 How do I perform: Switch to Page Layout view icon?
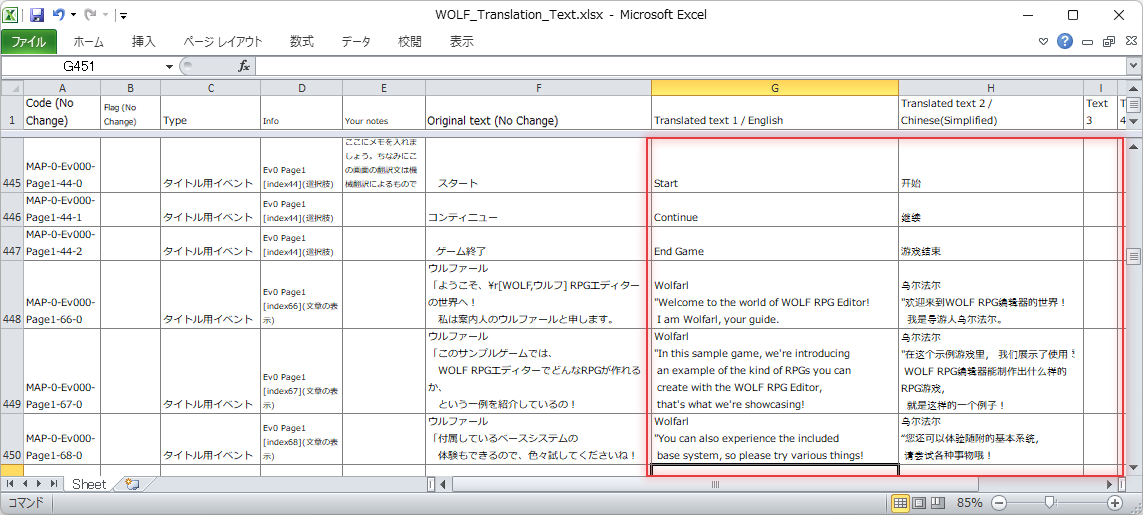919,503
